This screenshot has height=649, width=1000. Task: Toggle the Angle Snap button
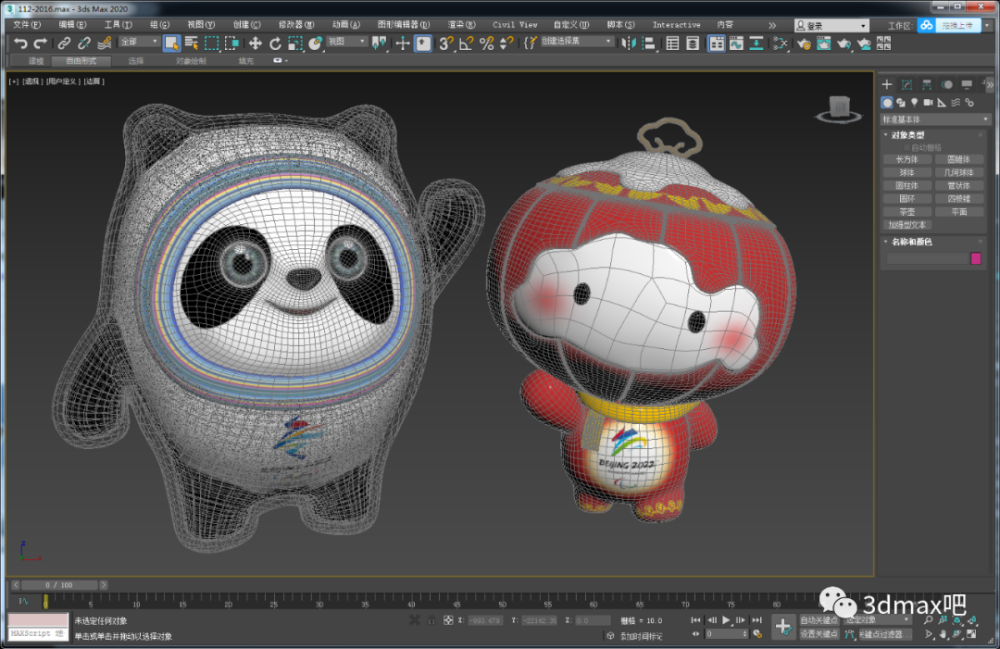pos(466,43)
